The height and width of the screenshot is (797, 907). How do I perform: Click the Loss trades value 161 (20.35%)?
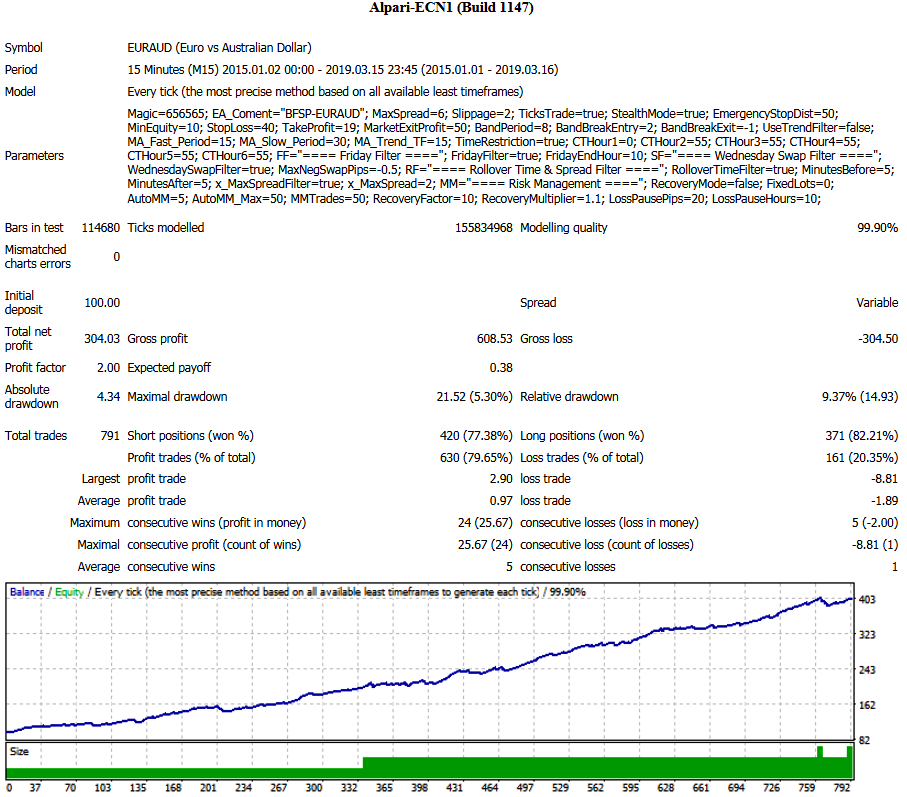[862, 457]
